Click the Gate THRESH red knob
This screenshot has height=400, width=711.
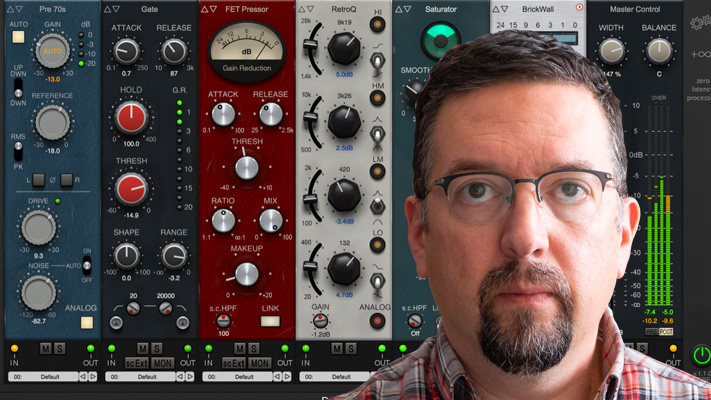[128, 188]
